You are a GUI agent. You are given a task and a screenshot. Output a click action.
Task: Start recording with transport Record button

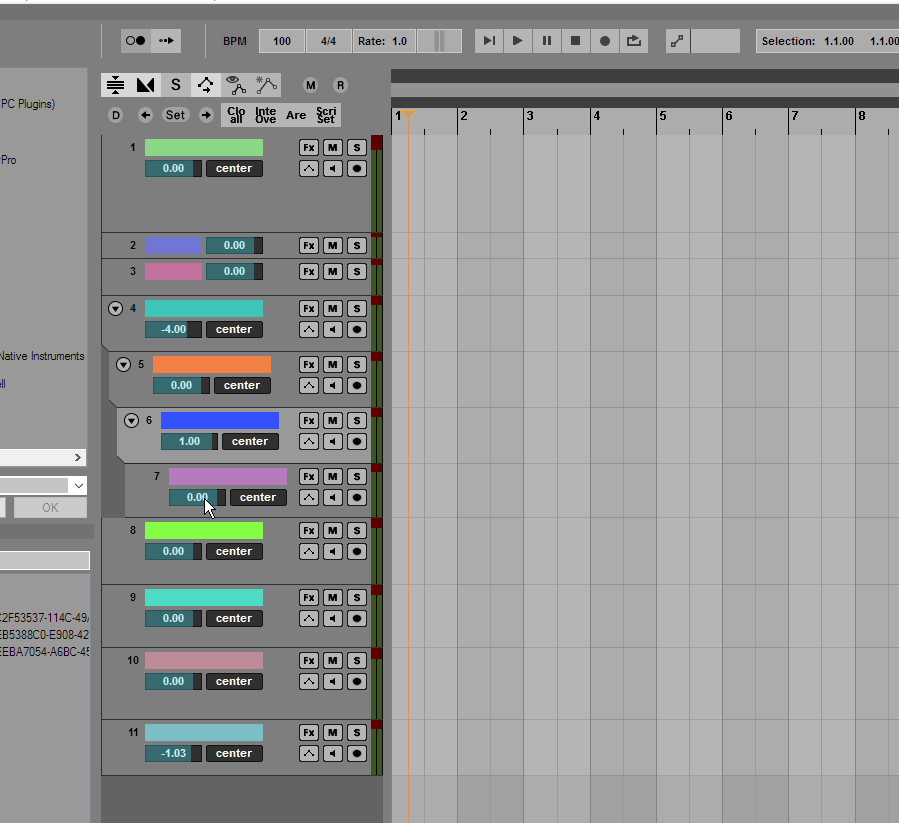604,41
